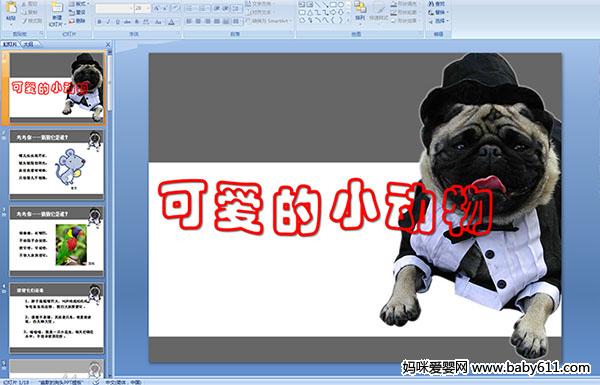Screen dimensions: 600x385
Task: Toggle Italic formatting
Action: point(108,22)
